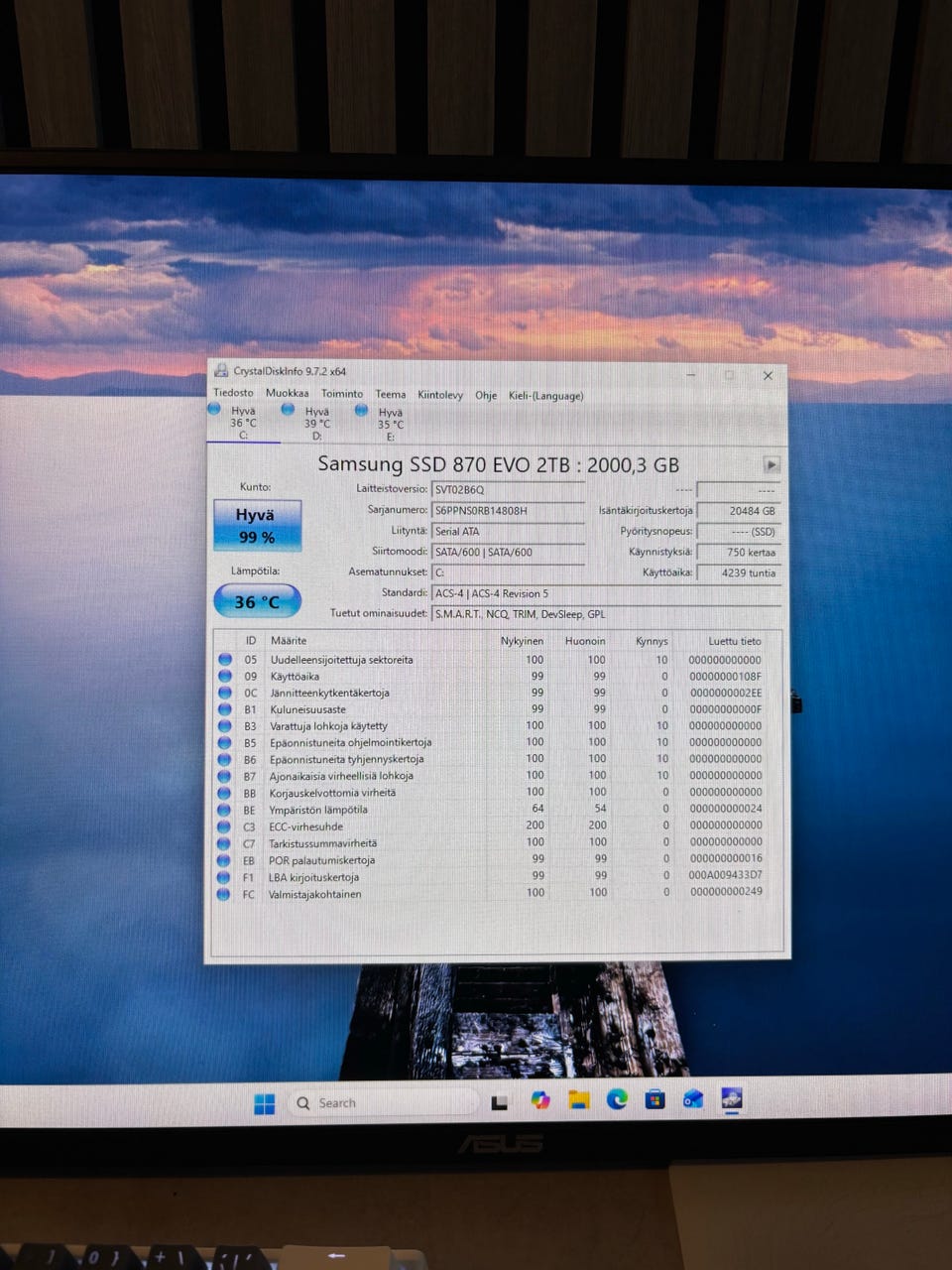Click the Serial ATA interface field
Viewport: 952px width, 1270px height.
[508, 531]
